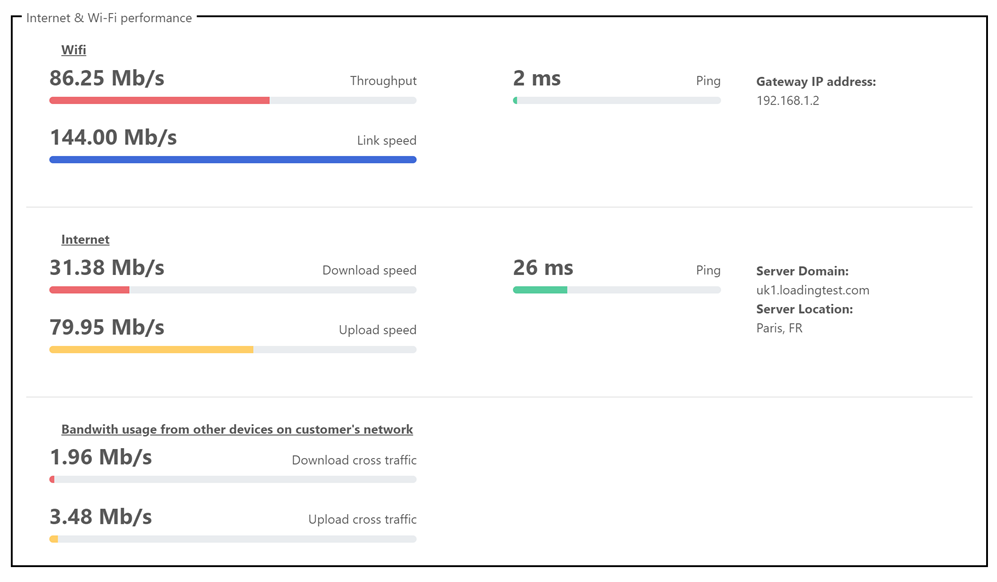Image resolution: width=997 pixels, height=582 pixels.
Task: Click the Upload cross traffic bar
Action: coord(233,539)
